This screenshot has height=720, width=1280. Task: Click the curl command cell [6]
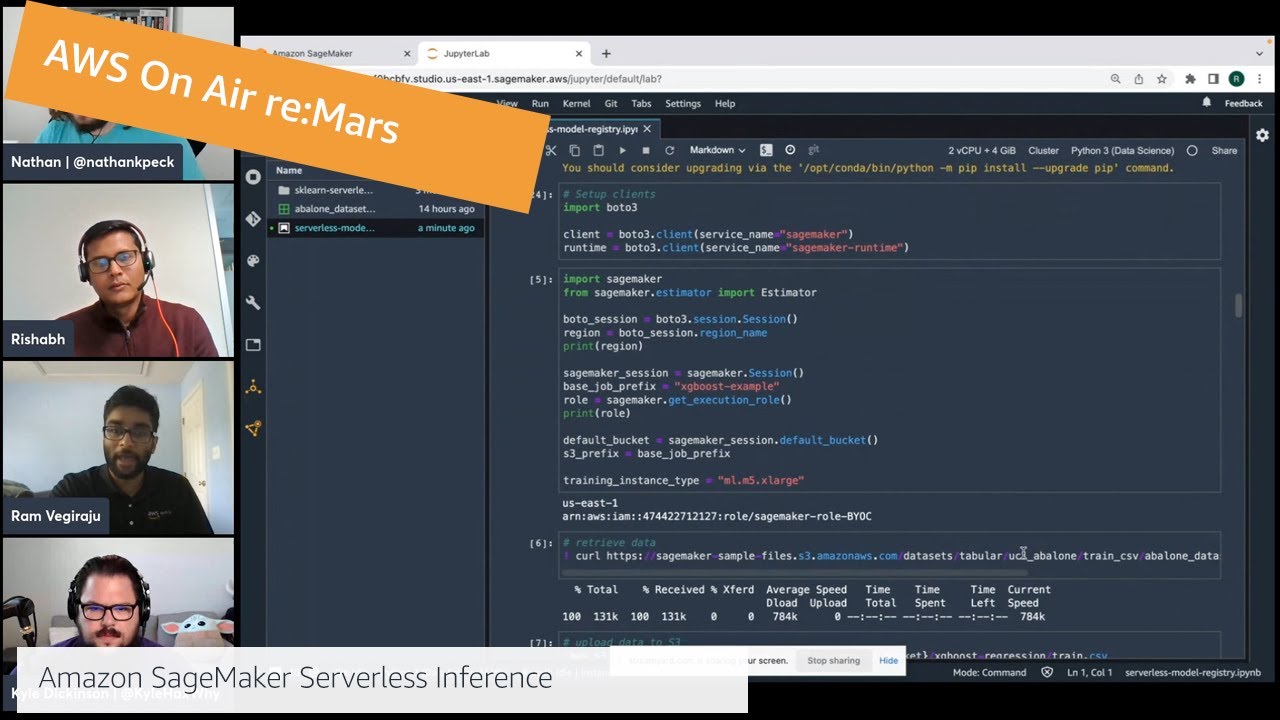[890, 555]
